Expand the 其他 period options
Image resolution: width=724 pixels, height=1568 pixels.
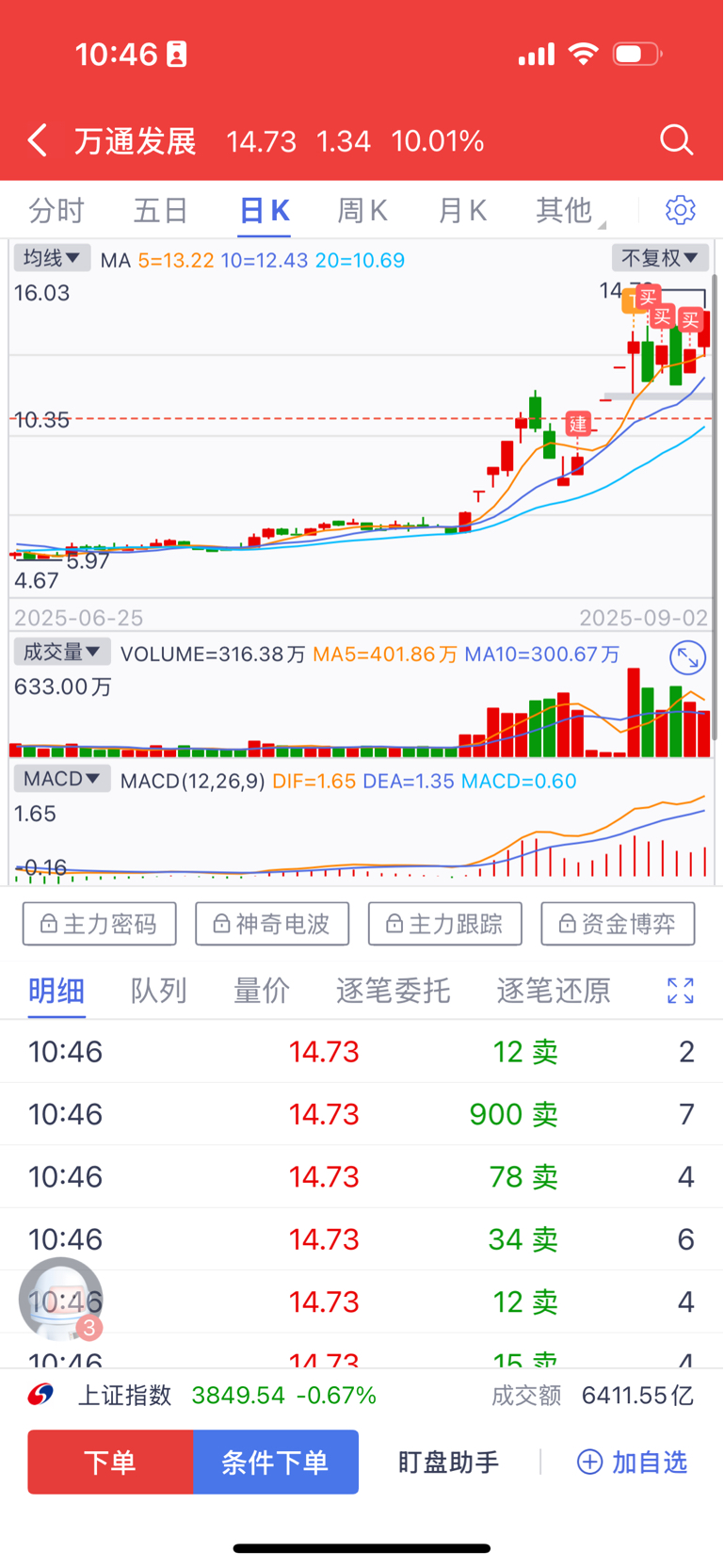tap(570, 210)
